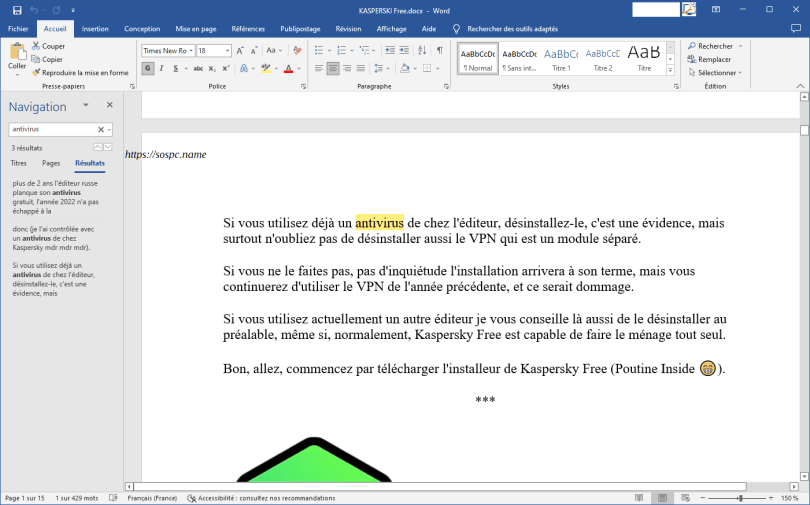Open the search options arrow in the Navigation box
Image resolution: width=810 pixels, height=505 pixels.
(109, 130)
